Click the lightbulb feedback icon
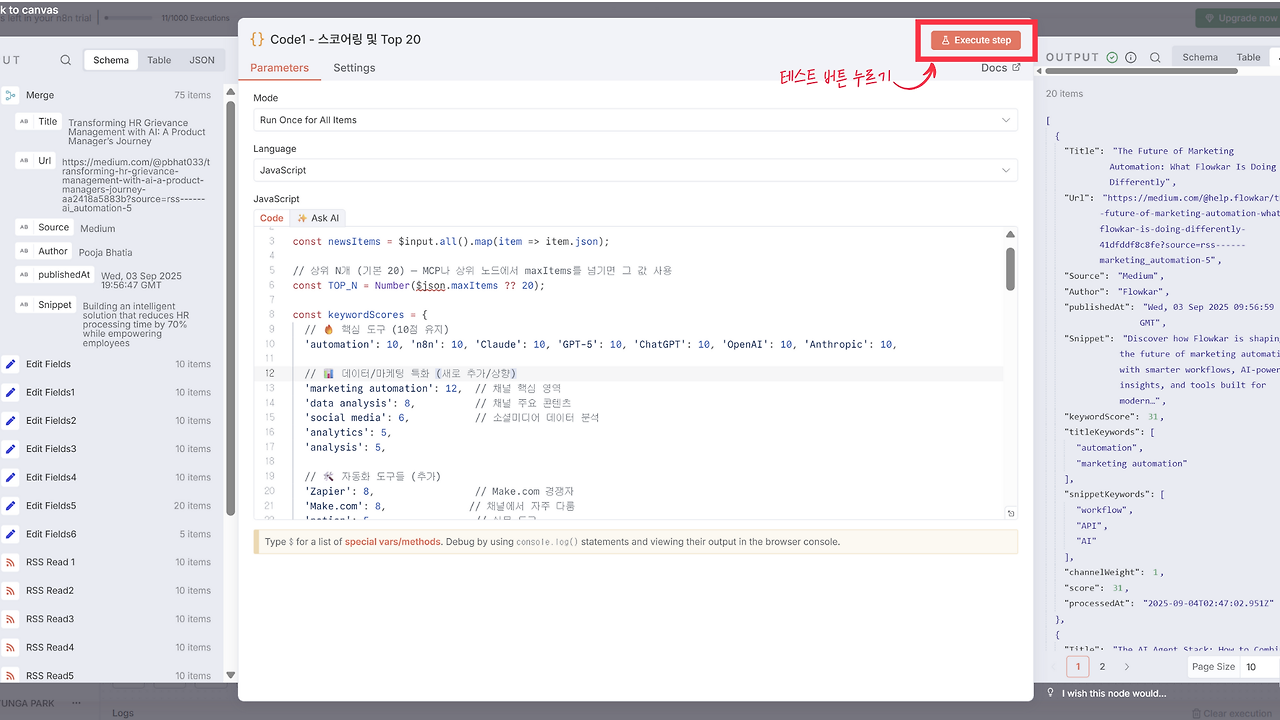1280x720 pixels. point(1050,693)
